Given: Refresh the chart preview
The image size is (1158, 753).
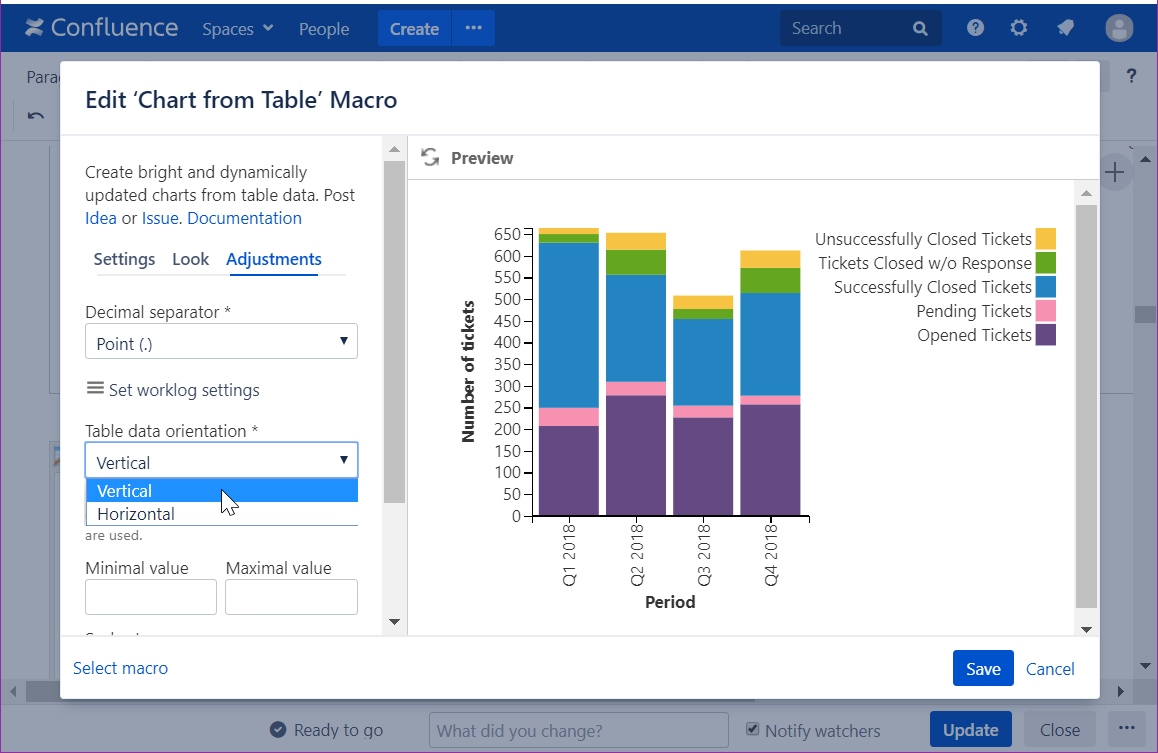Looking at the screenshot, I should pyautogui.click(x=430, y=158).
